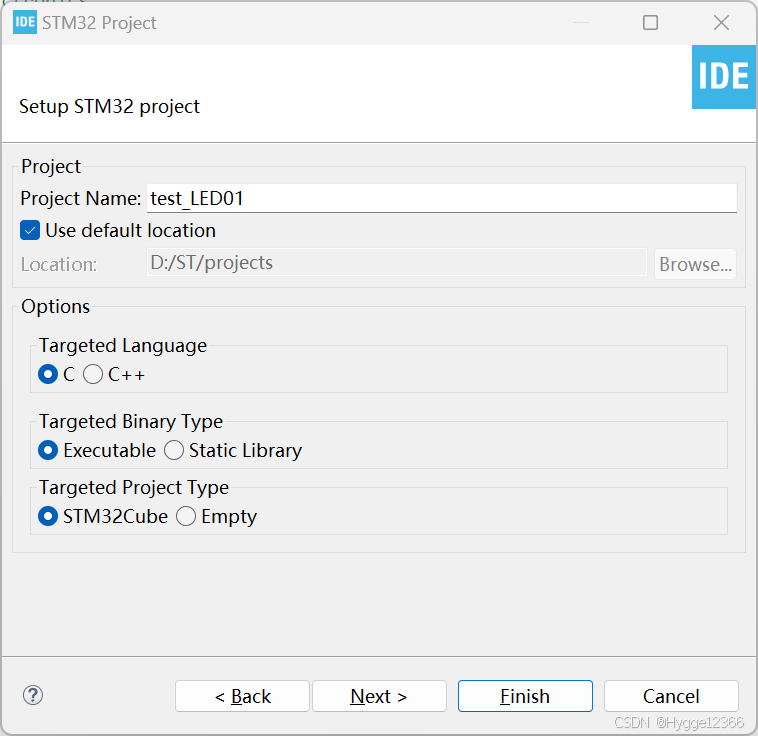Maximize the STM32 Project window

tap(650, 23)
